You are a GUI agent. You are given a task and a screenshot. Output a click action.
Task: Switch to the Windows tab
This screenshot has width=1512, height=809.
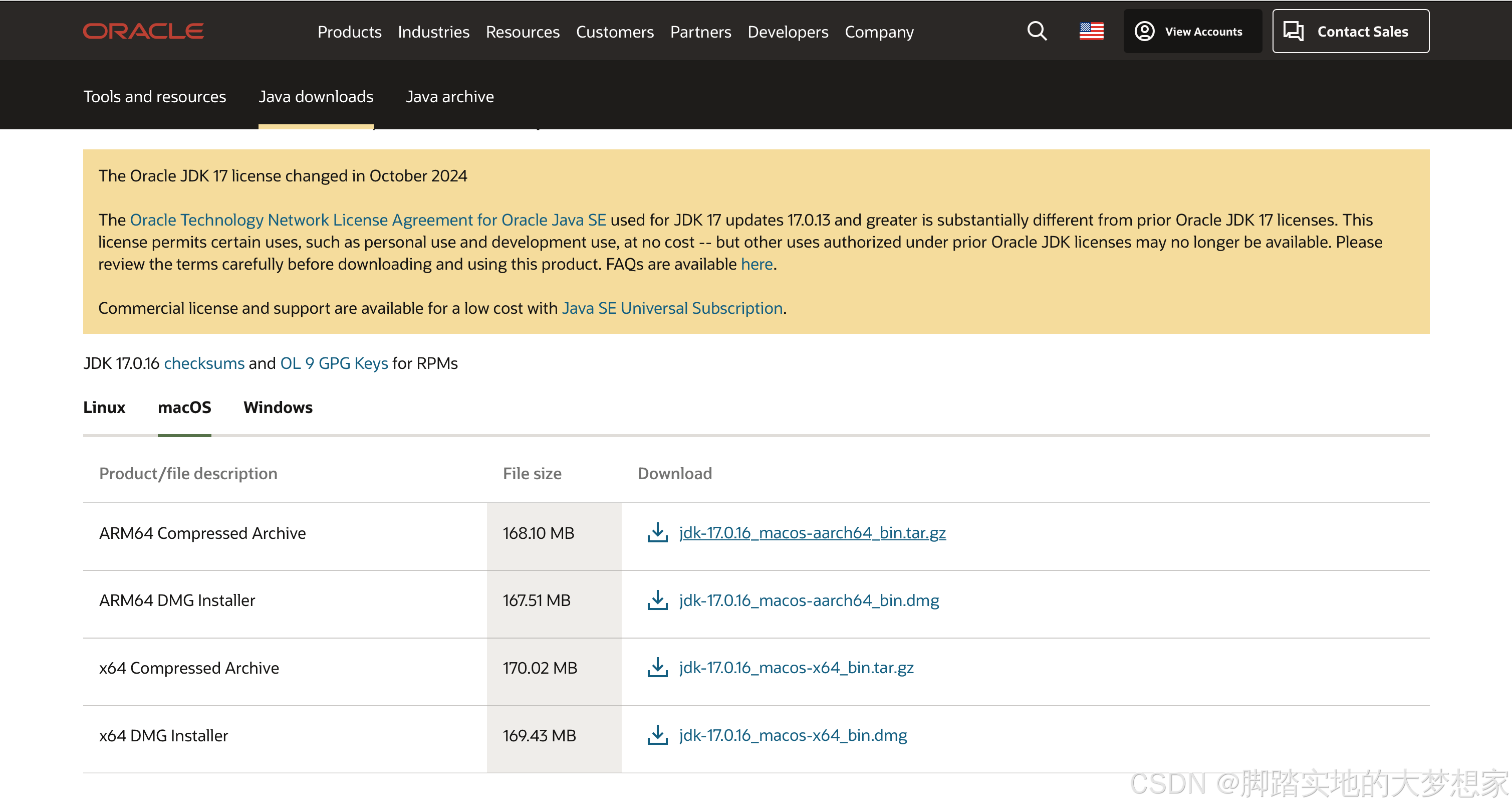click(x=278, y=408)
